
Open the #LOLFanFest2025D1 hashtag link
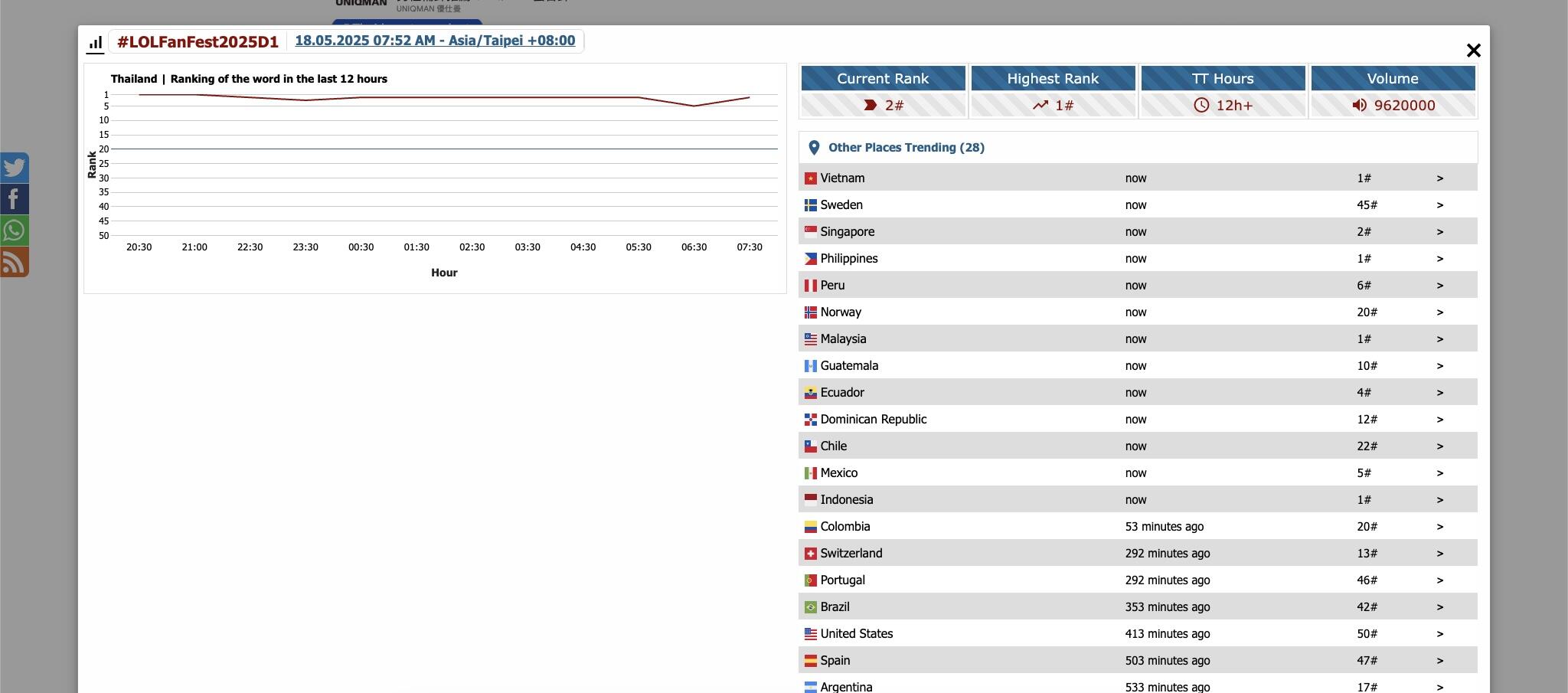coord(198,42)
